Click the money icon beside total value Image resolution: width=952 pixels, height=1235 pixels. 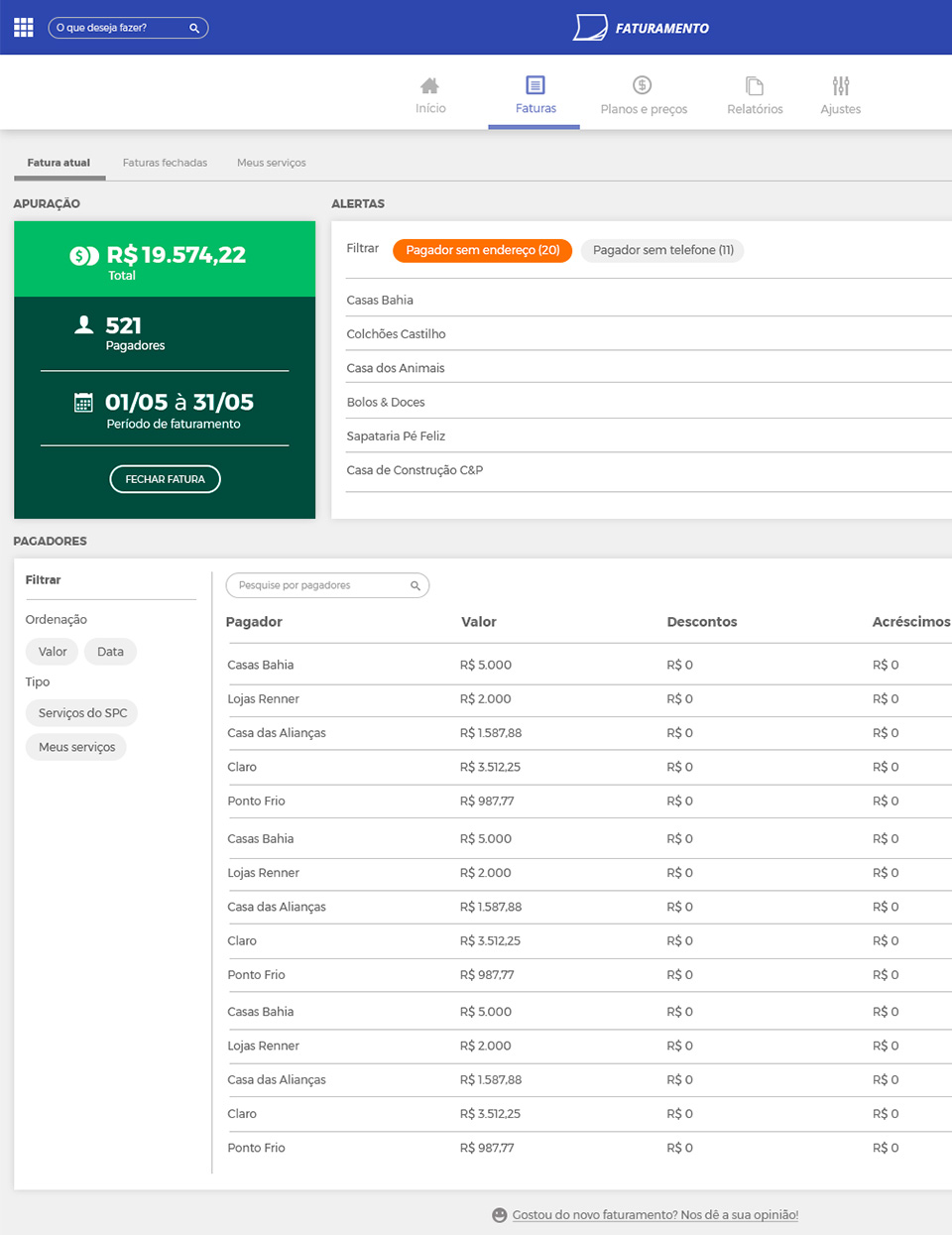tap(83, 256)
